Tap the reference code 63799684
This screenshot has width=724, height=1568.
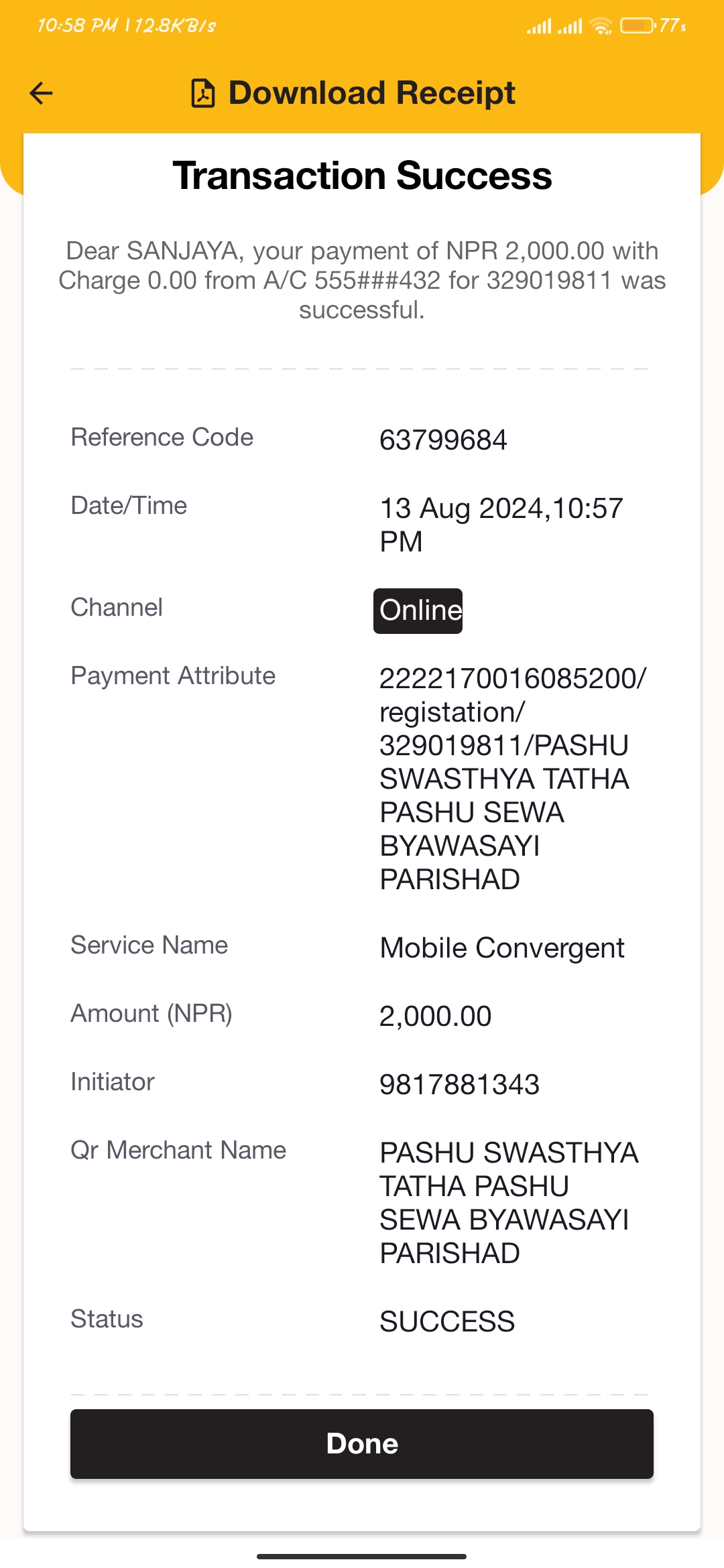[x=443, y=440]
